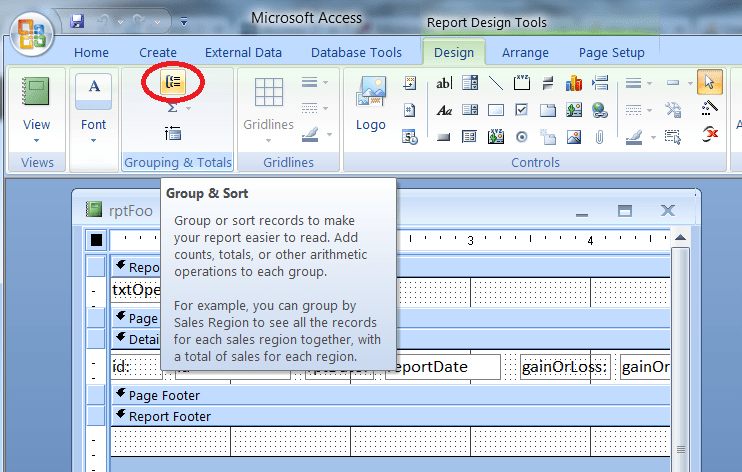
Task: Select the Attachment paperclip control
Action: click(x=600, y=137)
